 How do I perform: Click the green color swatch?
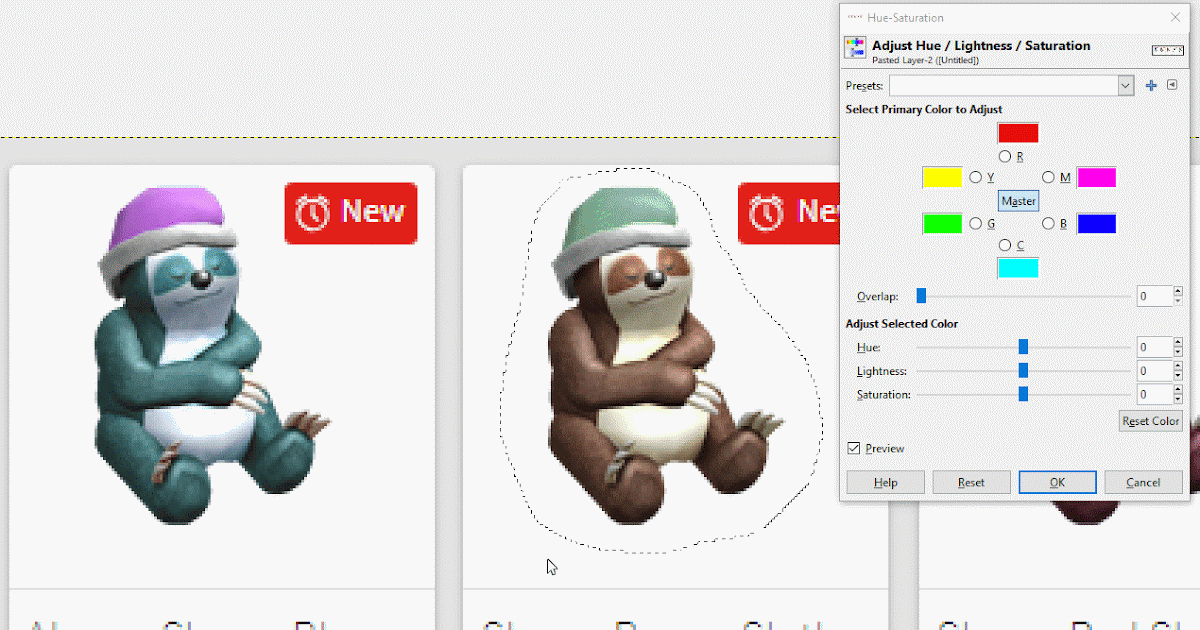click(x=942, y=223)
